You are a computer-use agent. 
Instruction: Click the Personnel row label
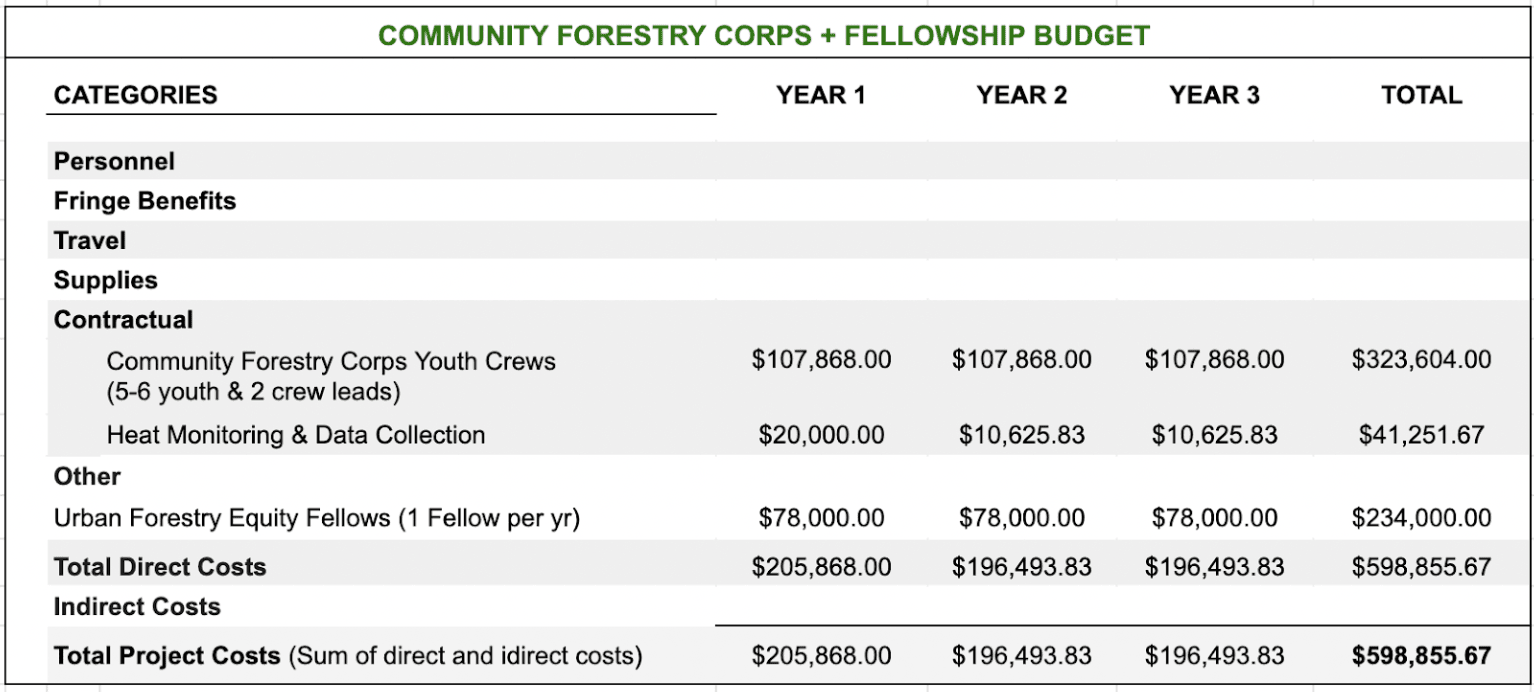(x=114, y=161)
